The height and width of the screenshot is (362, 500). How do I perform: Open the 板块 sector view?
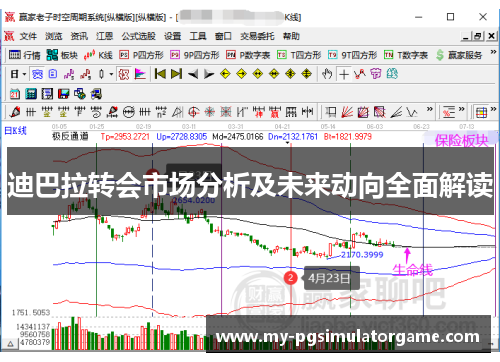pos(62,55)
